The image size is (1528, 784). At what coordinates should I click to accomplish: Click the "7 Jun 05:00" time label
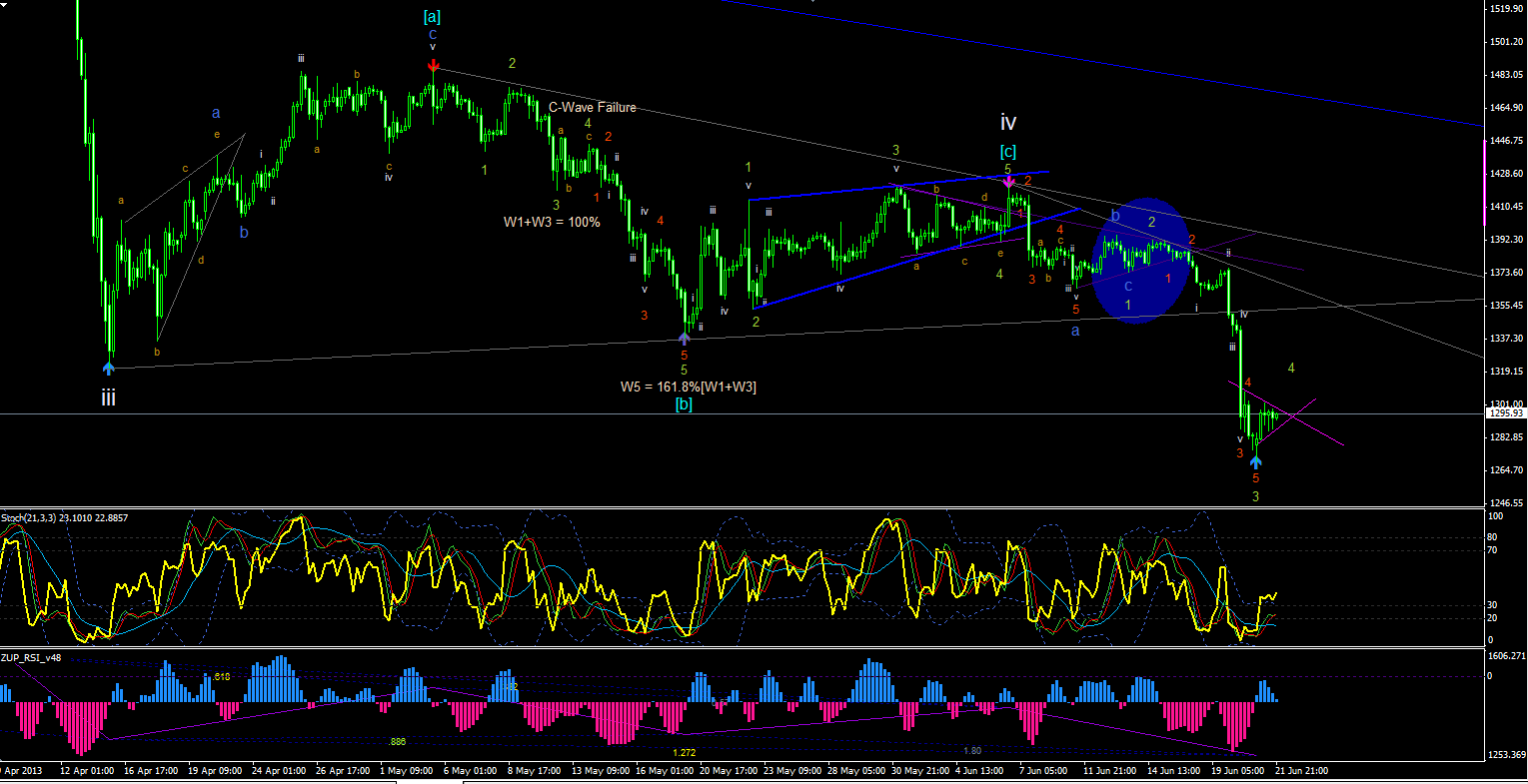(x=1044, y=771)
